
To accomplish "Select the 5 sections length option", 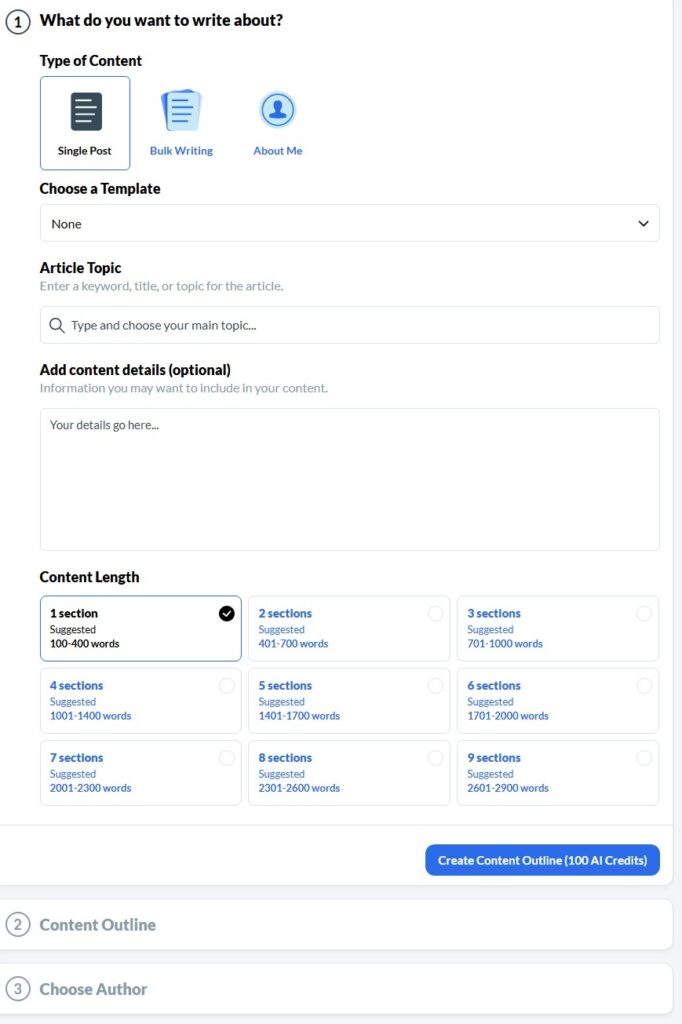I will (349, 700).
